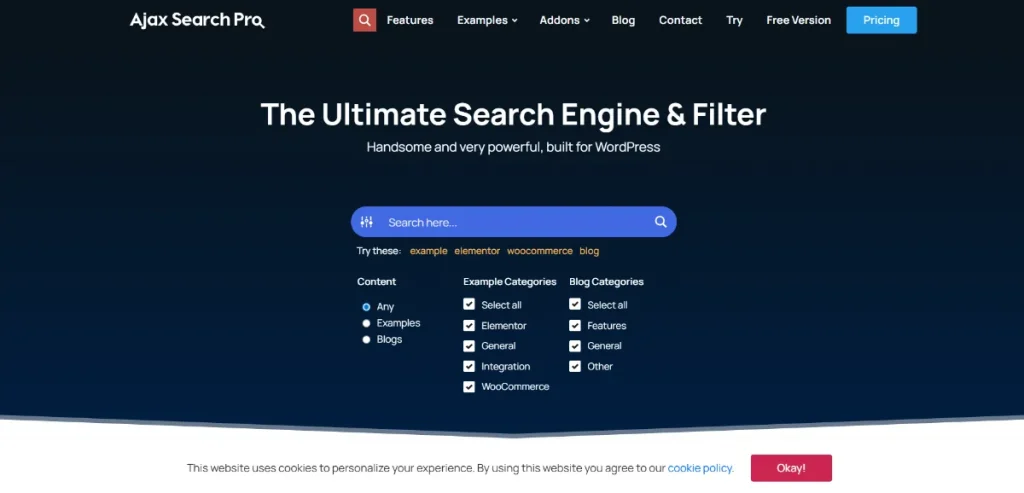Click the red search icon in navbar
This screenshot has height=493, width=1024.
click(364, 20)
